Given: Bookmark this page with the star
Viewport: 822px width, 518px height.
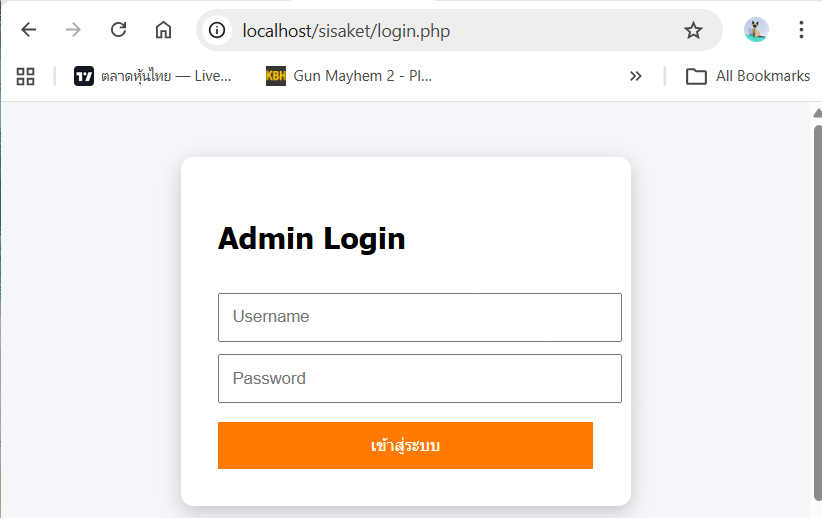Looking at the screenshot, I should tap(693, 30).
